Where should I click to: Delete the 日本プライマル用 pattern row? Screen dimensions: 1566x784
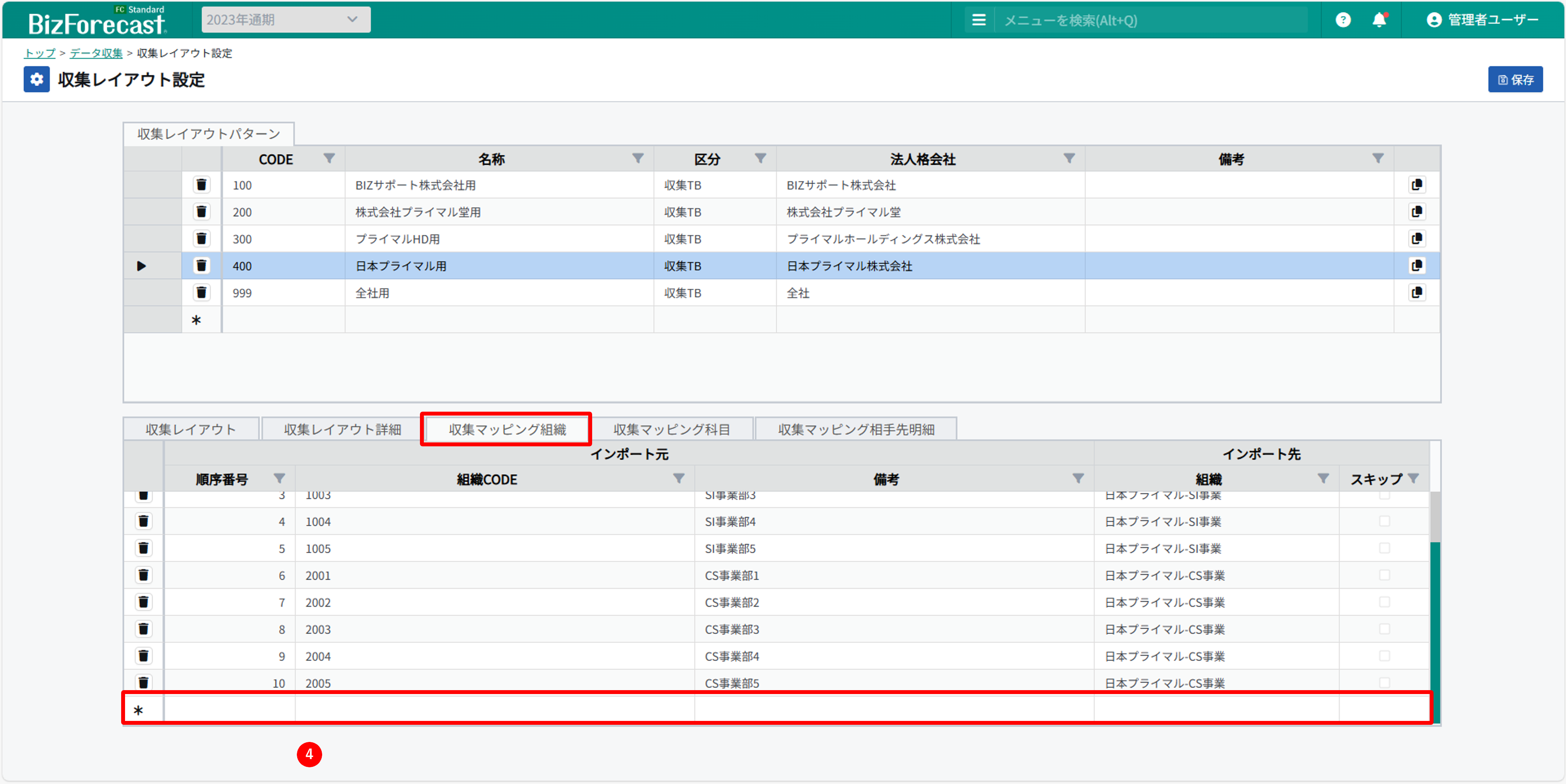tap(201, 266)
